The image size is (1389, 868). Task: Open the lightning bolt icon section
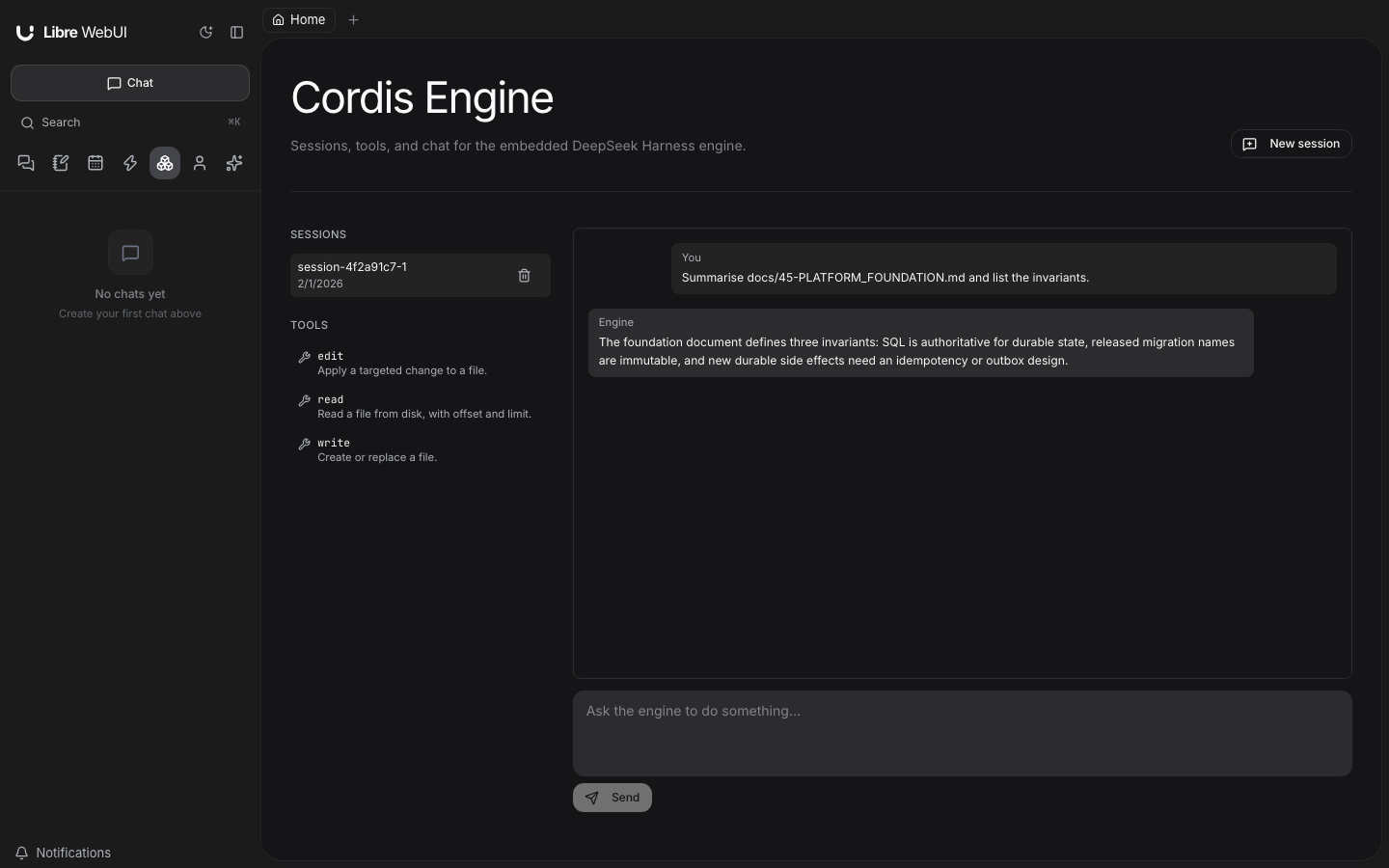130,163
